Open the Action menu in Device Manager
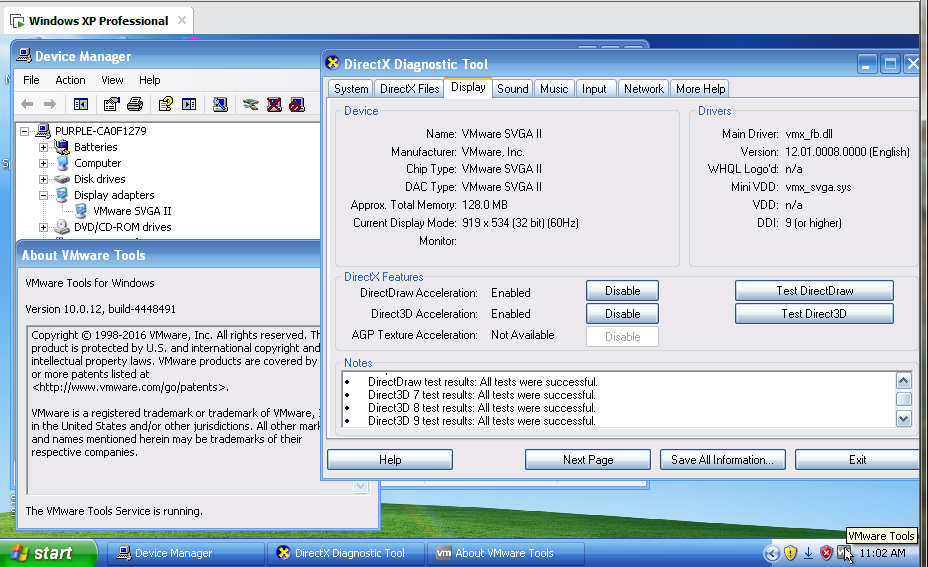Screen dimensions: 928x567 pos(70,80)
